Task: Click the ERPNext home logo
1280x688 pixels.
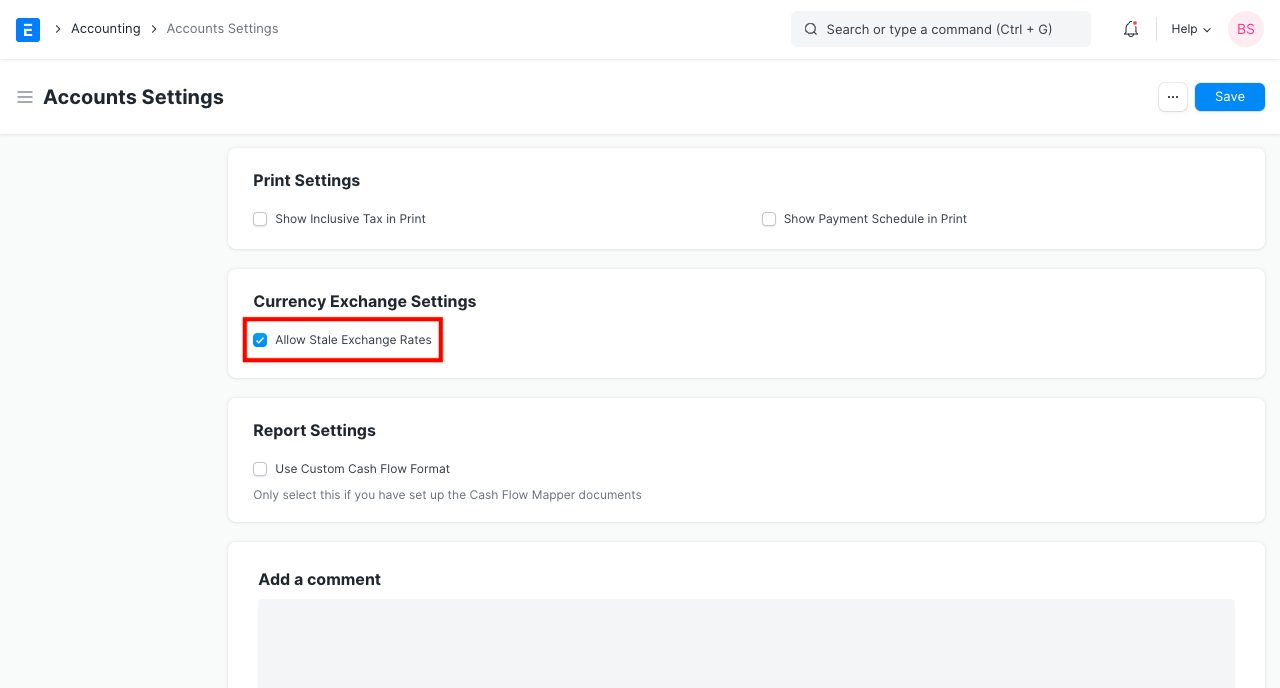Action: tap(28, 29)
